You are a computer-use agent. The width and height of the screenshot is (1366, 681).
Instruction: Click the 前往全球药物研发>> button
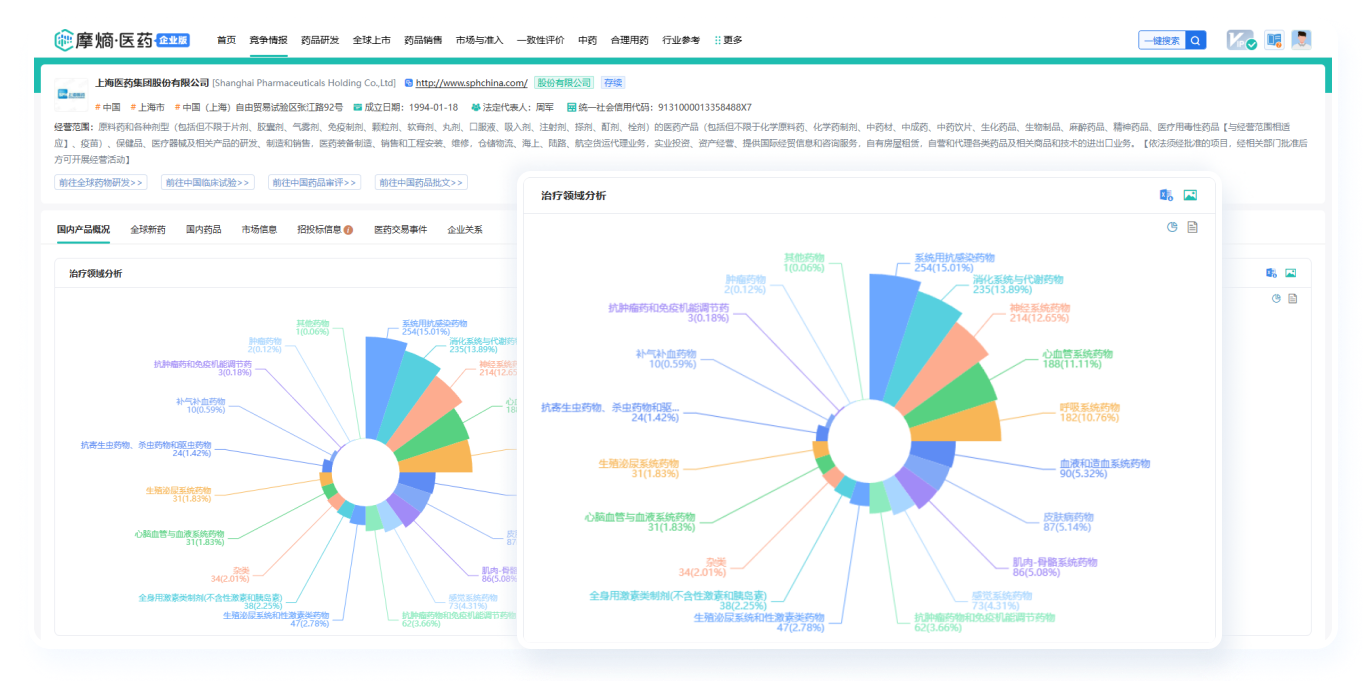tap(101, 182)
